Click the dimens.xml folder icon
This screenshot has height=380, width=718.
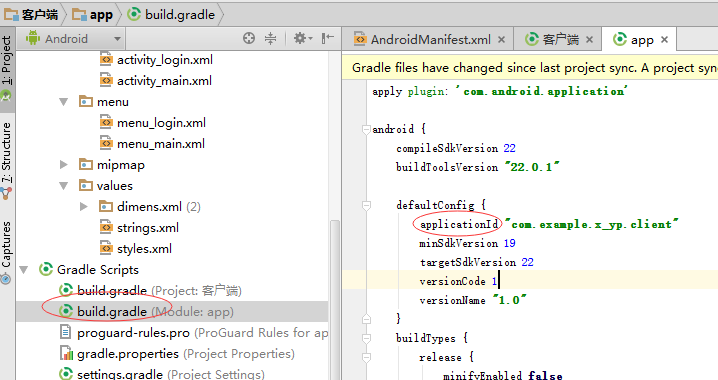tap(106, 206)
